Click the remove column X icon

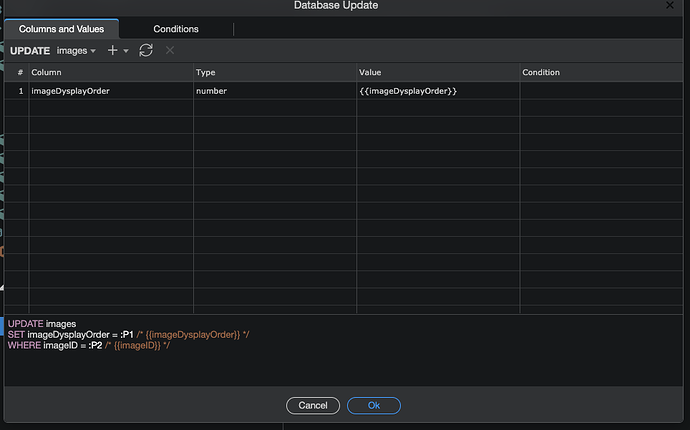(170, 50)
